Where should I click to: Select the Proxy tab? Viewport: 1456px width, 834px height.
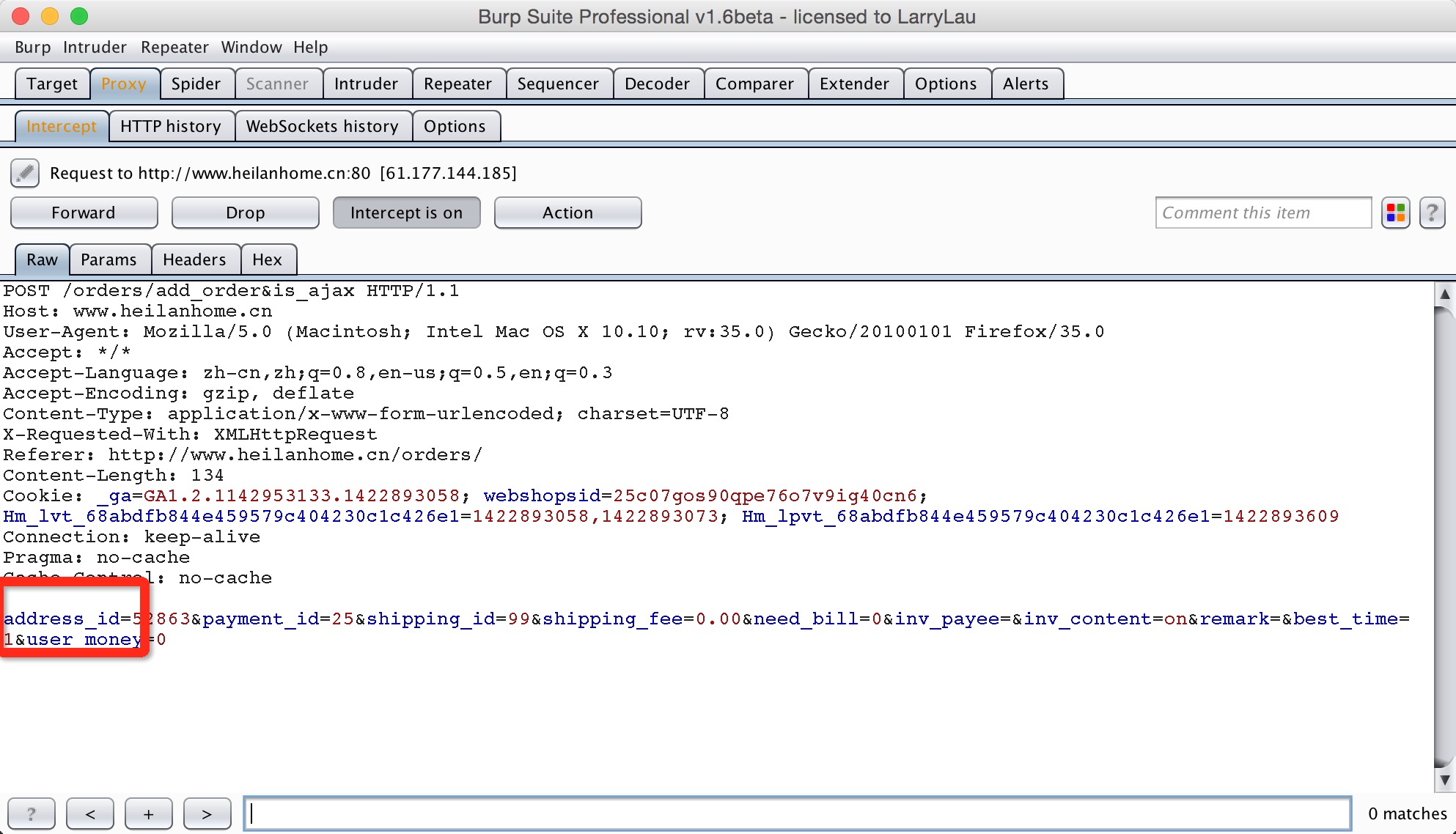(x=124, y=84)
